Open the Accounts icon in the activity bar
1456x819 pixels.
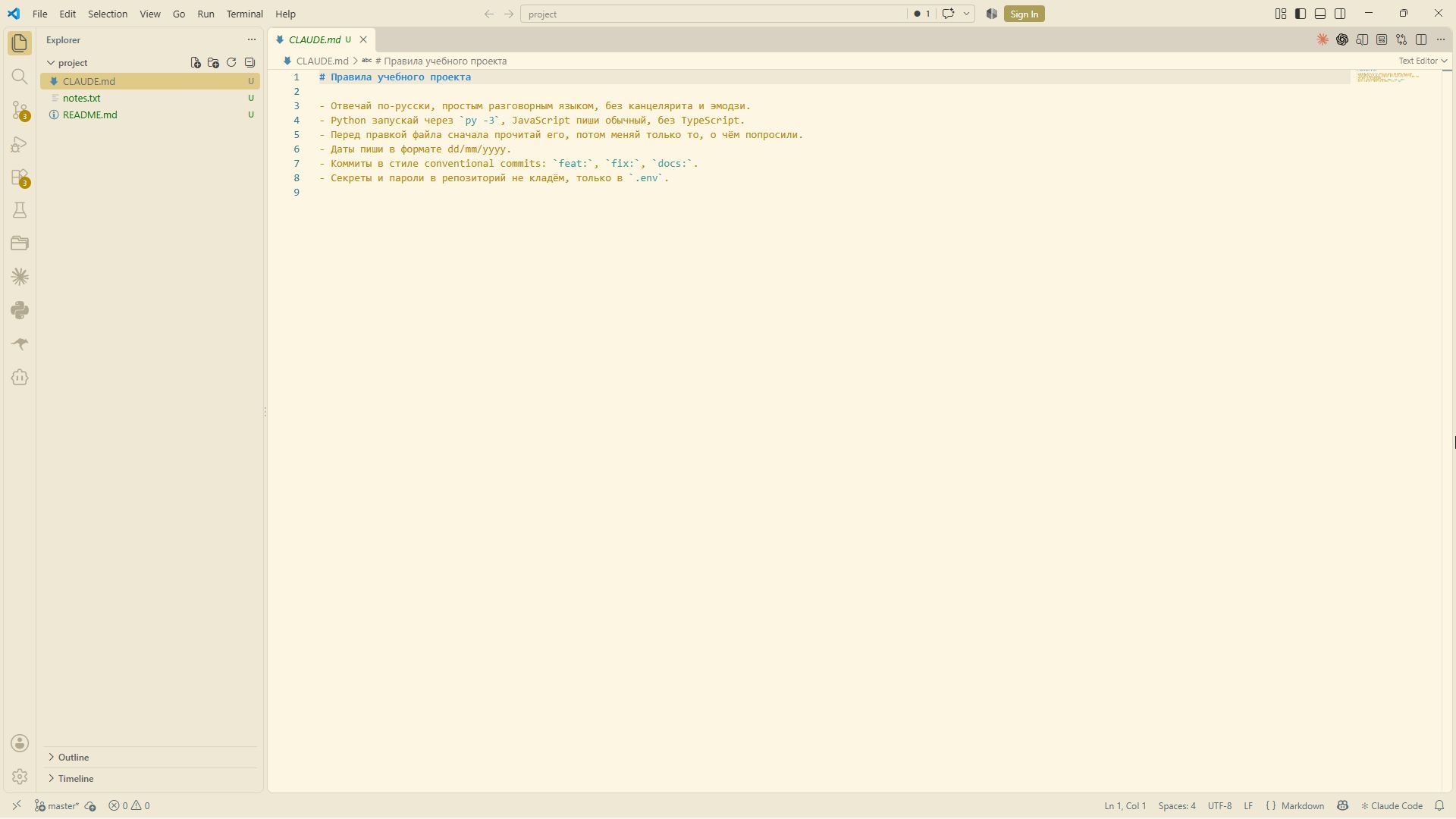(x=20, y=743)
